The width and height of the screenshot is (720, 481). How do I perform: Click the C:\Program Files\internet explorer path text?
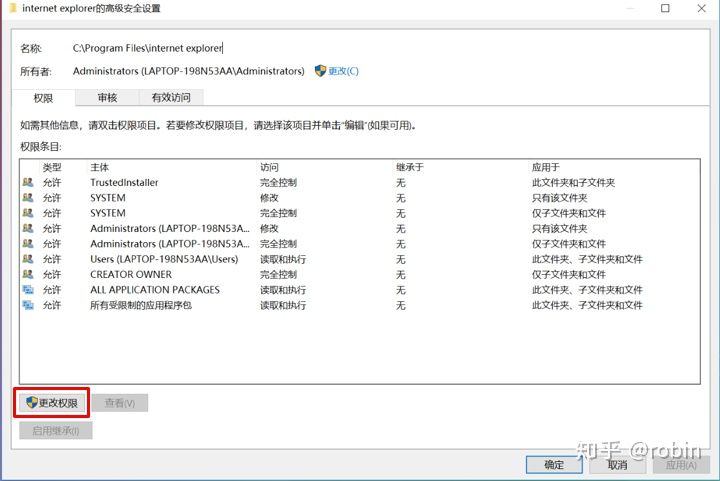147,48
